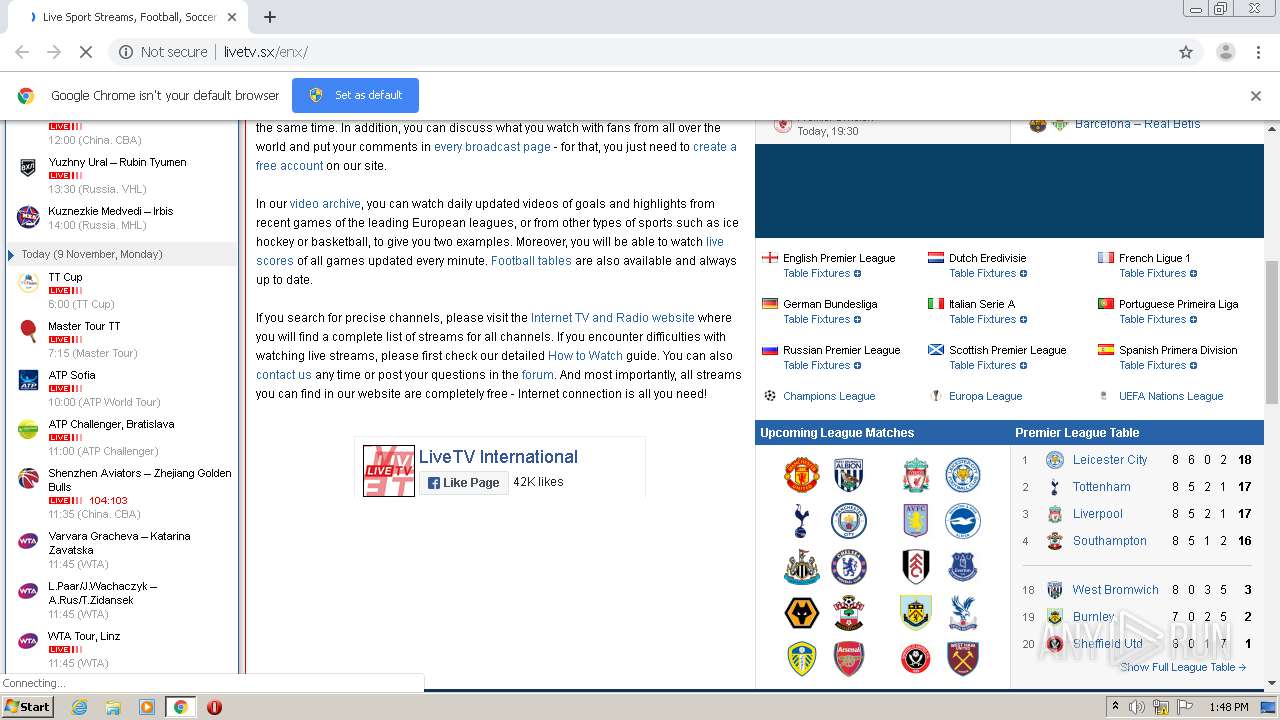Expand the plus icon under Italian Serie A
1280x720 pixels.
[1023, 320]
